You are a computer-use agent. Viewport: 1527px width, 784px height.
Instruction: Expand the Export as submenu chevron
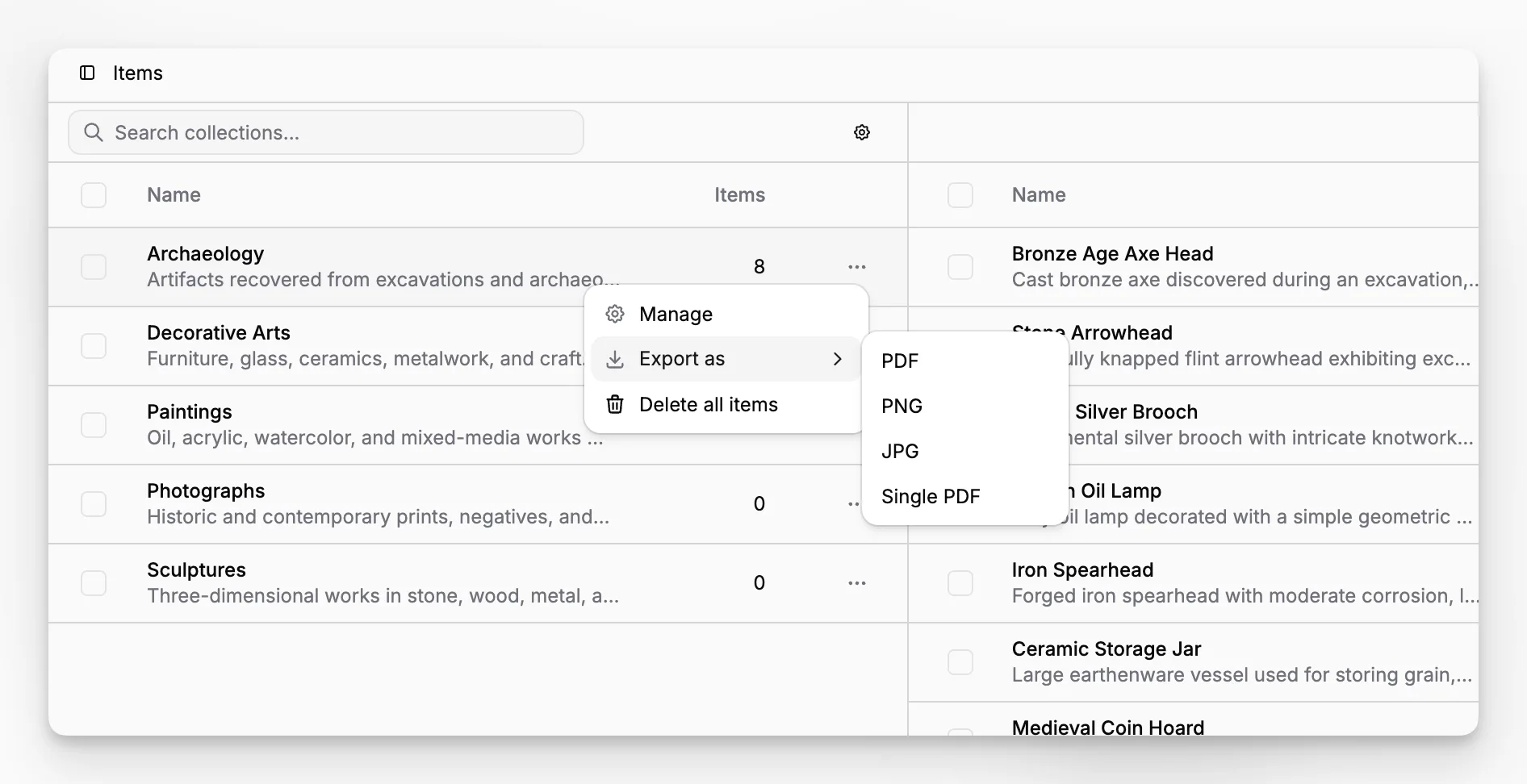(838, 359)
